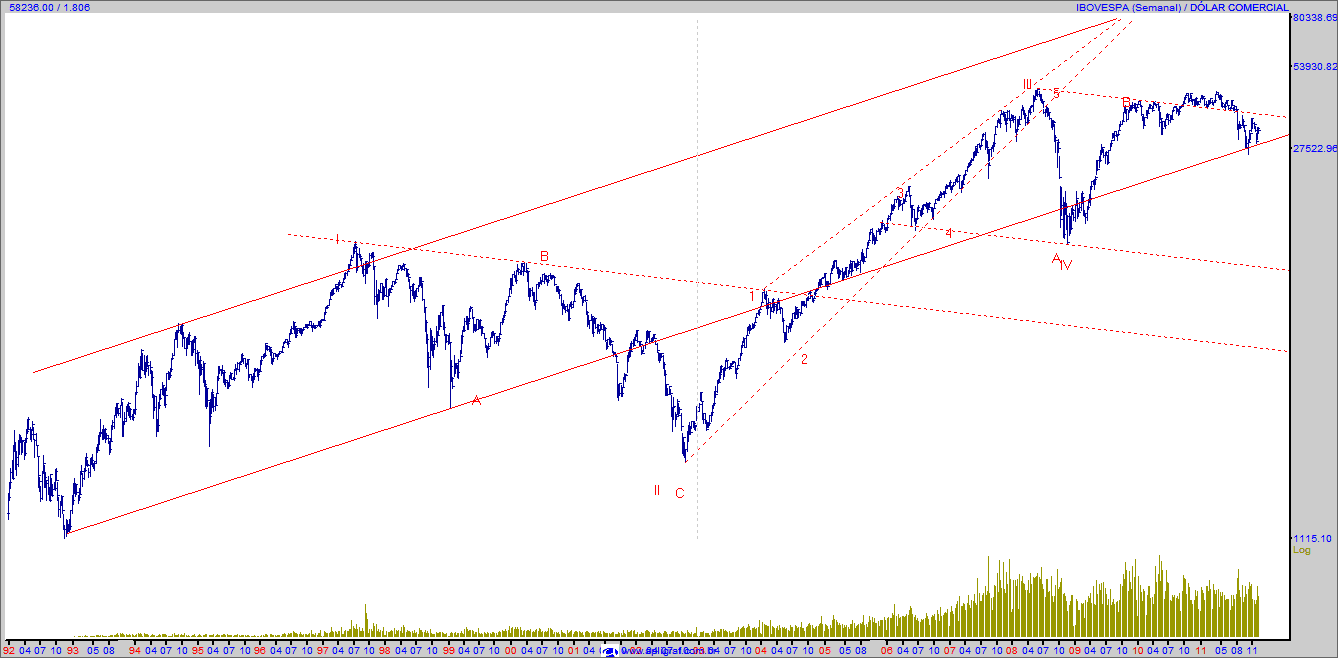The width and height of the screenshot is (1338, 658).
Task: Click the sub-wave 3 label
Action: pyautogui.click(x=899, y=192)
